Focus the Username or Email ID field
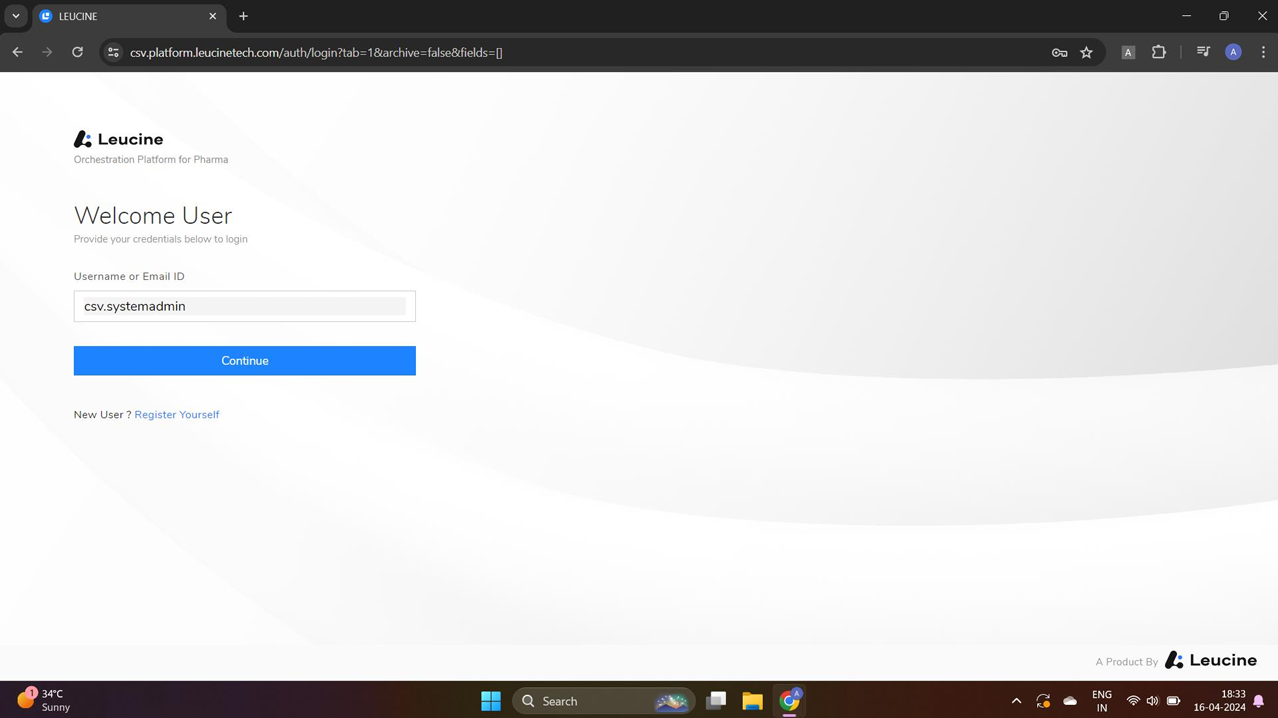The height and width of the screenshot is (718, 1278). coord(244,306)
